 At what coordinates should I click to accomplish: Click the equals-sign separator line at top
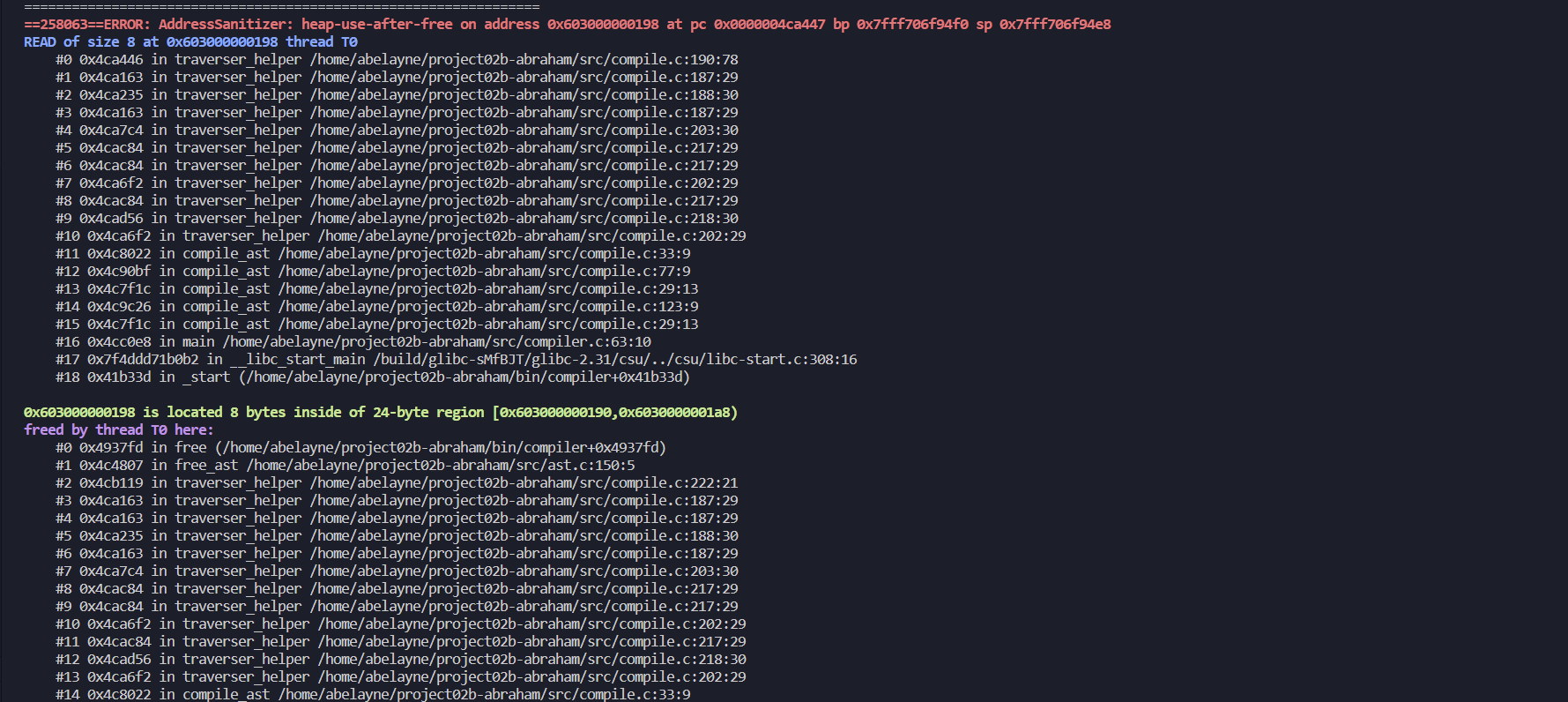tap(281, 7)
